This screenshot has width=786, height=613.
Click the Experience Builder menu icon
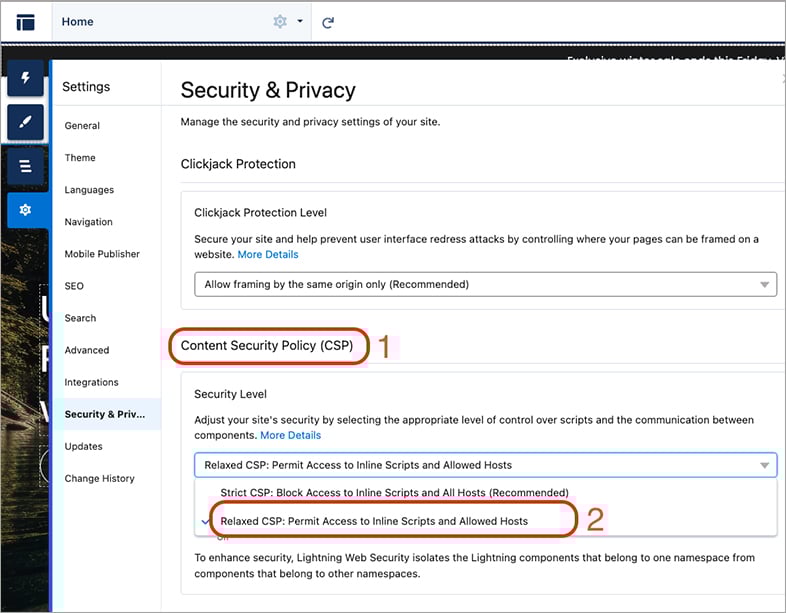(x=26, y=22)
